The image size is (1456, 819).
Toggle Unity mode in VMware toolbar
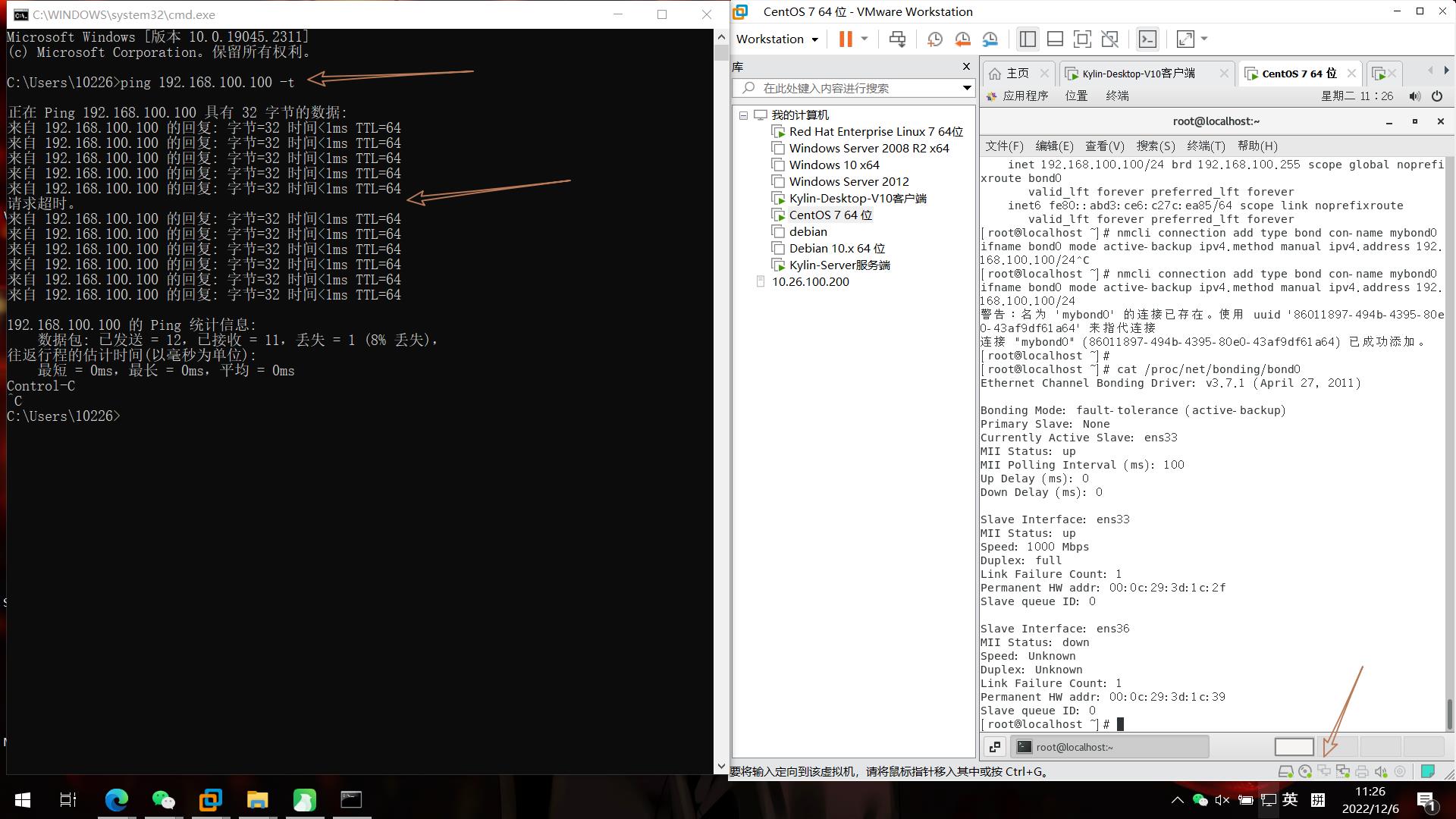pos(1109,39)
